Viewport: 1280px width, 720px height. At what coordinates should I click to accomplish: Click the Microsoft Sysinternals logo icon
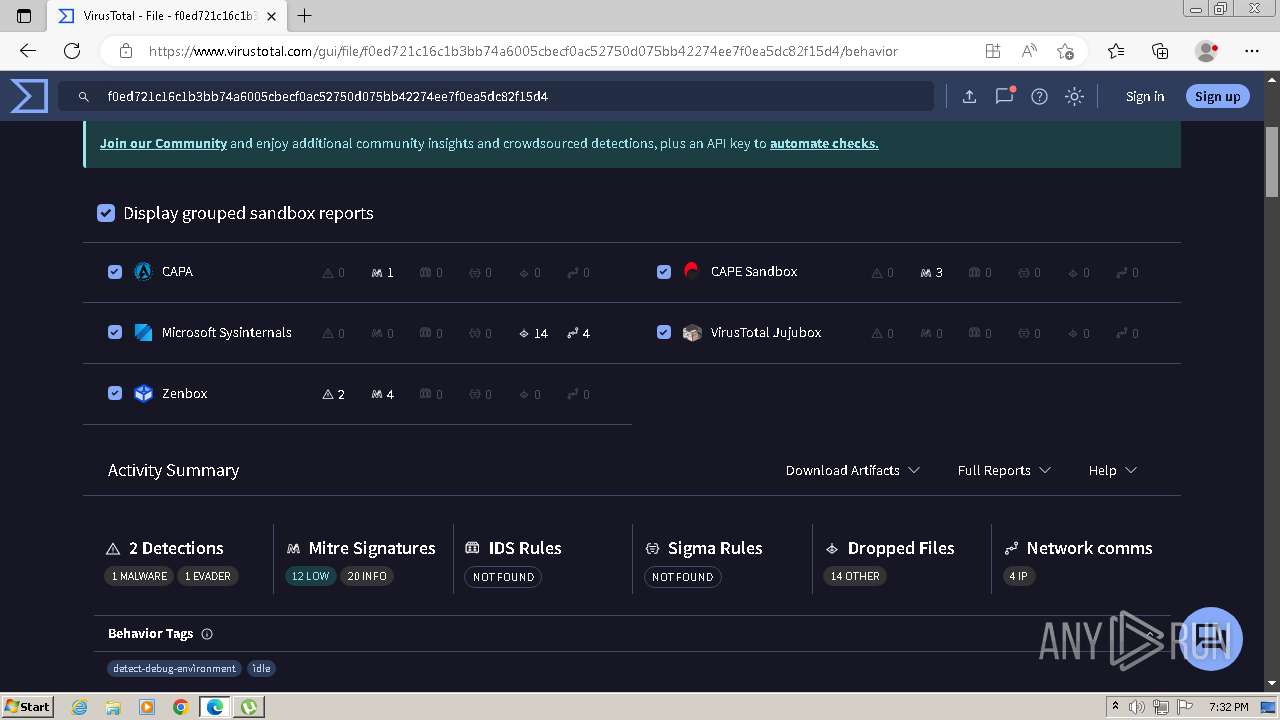coord(143,332)
